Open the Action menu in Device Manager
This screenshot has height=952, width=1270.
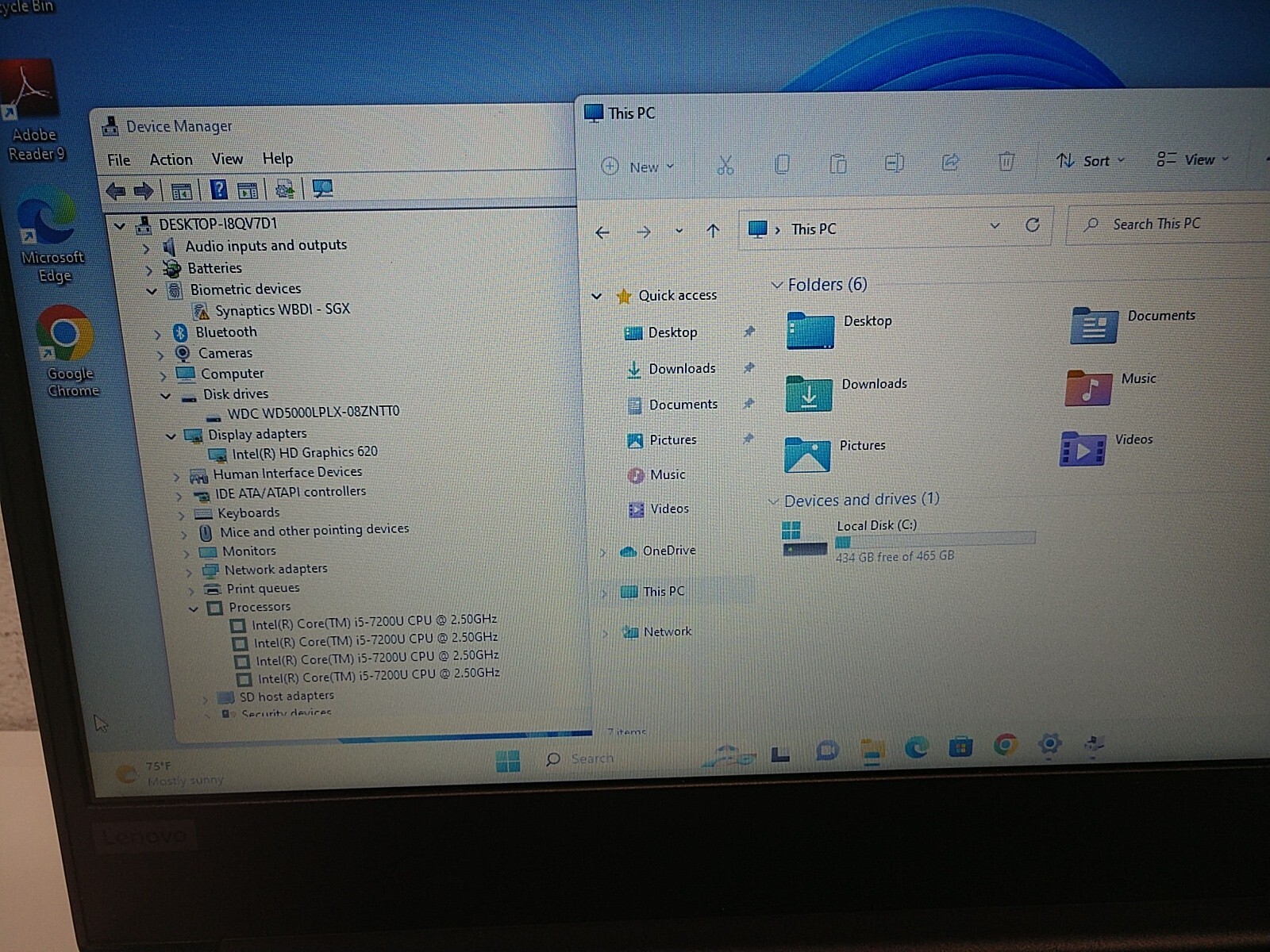(171, 159)
